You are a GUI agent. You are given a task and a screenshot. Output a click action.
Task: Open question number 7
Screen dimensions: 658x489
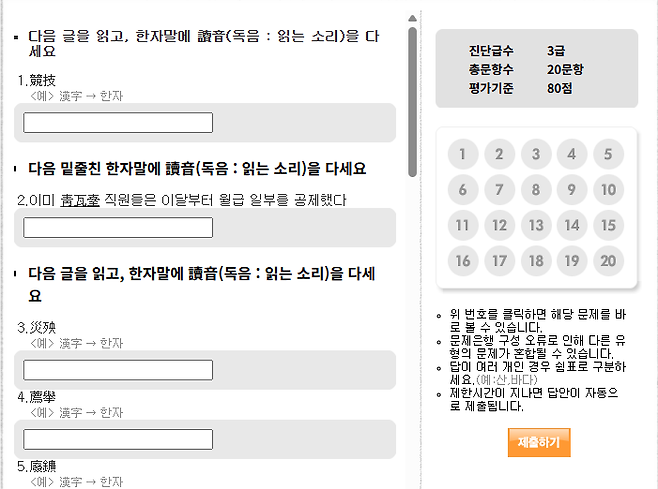499,190
